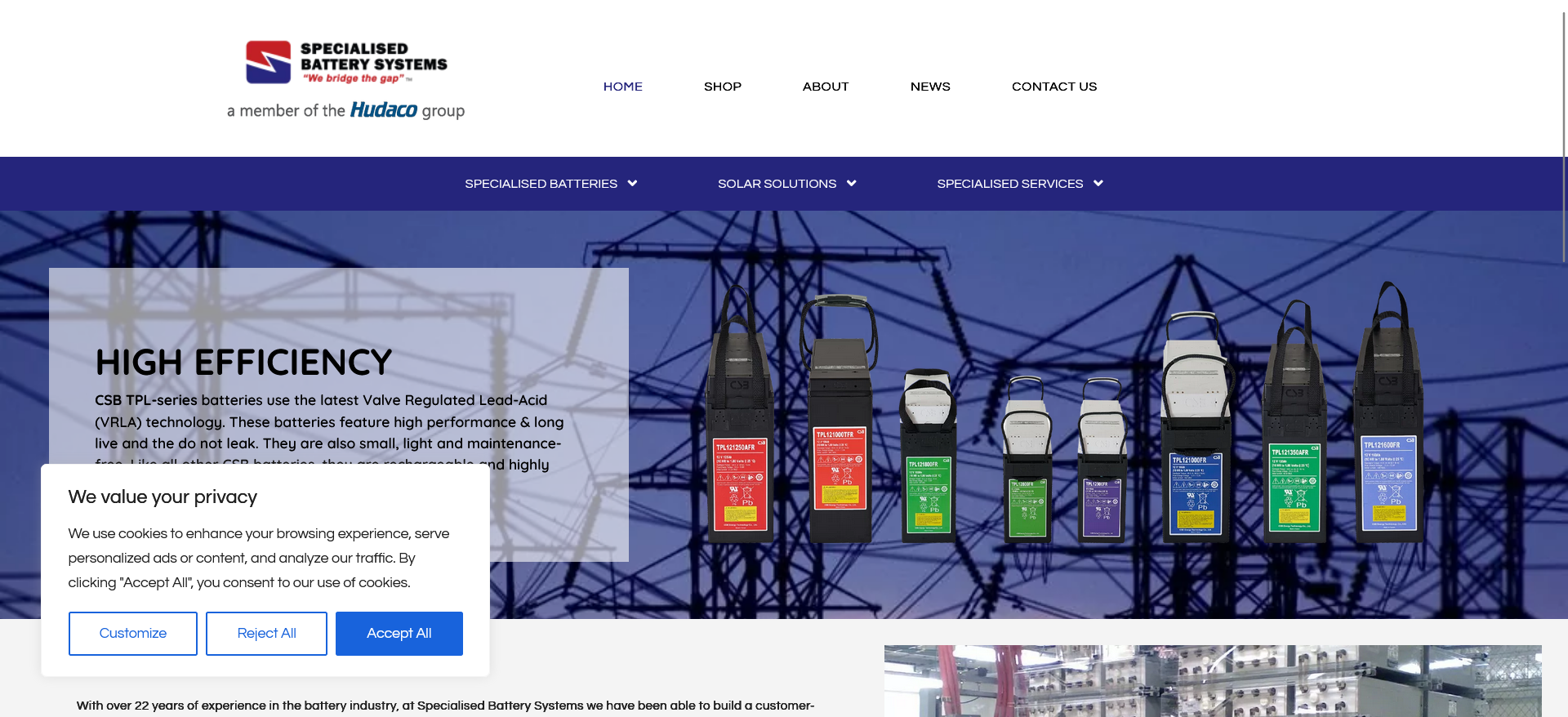Click the Hudaco group logo text
This screenshot has width=1568, height=717.
pyautogui.click(x=384, y=110)
